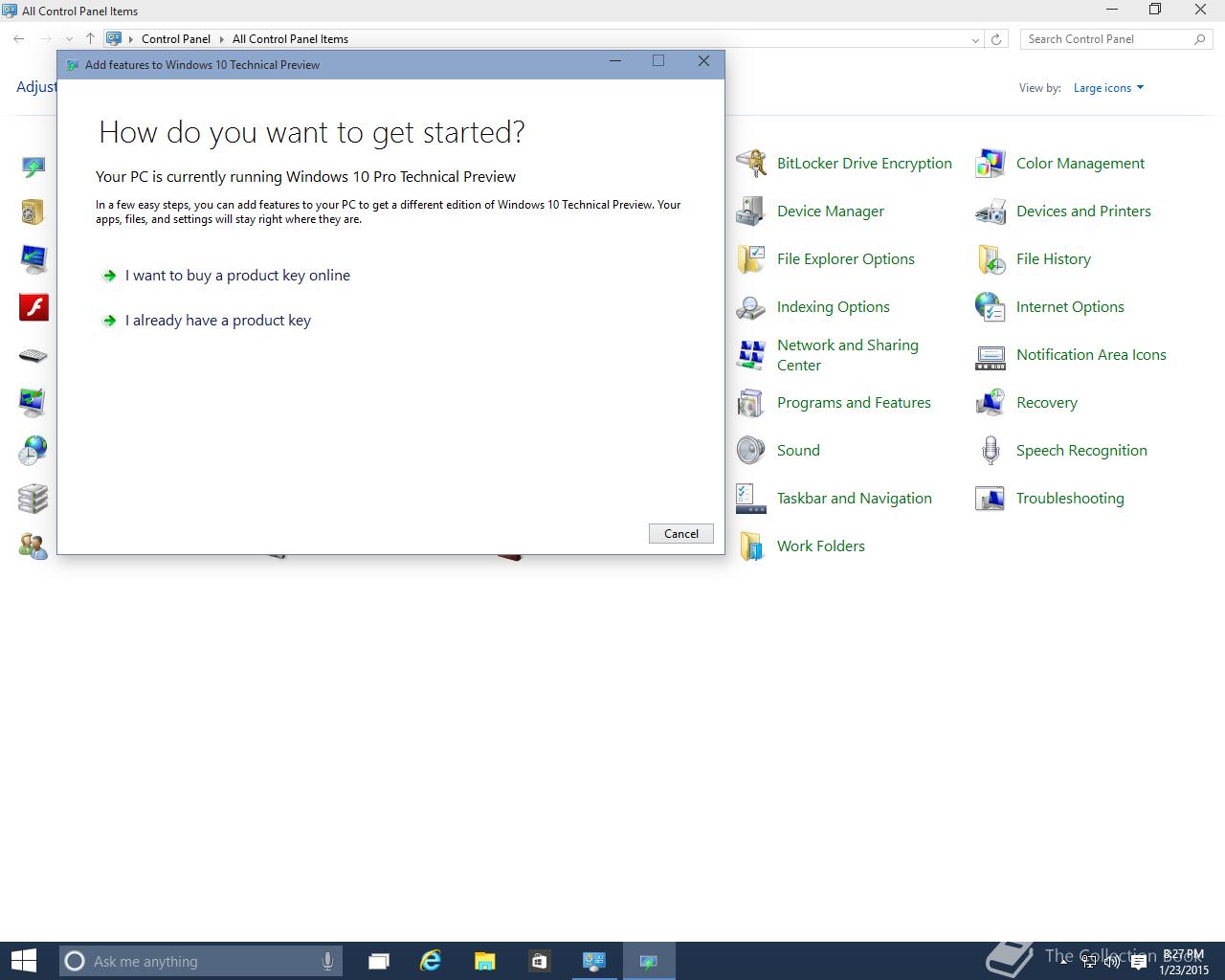
Task: Open the globe and clock icon
Action: (33, 451)
